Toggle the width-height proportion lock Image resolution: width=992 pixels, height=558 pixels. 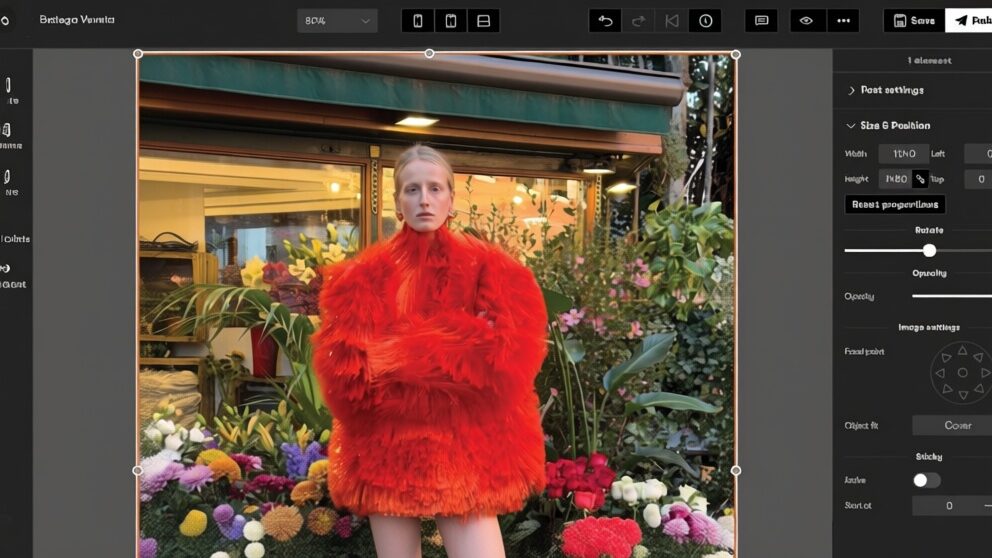coord(920,179)
